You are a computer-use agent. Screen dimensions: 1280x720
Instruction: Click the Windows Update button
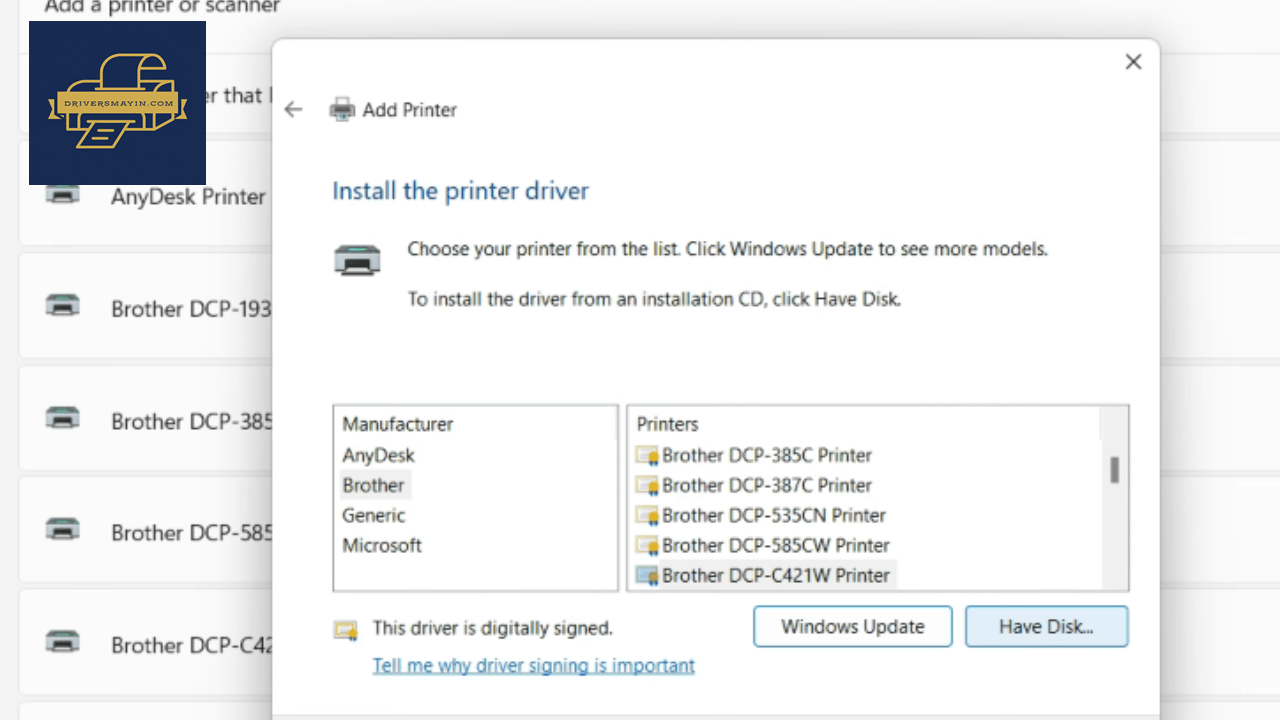pos(853,627)
